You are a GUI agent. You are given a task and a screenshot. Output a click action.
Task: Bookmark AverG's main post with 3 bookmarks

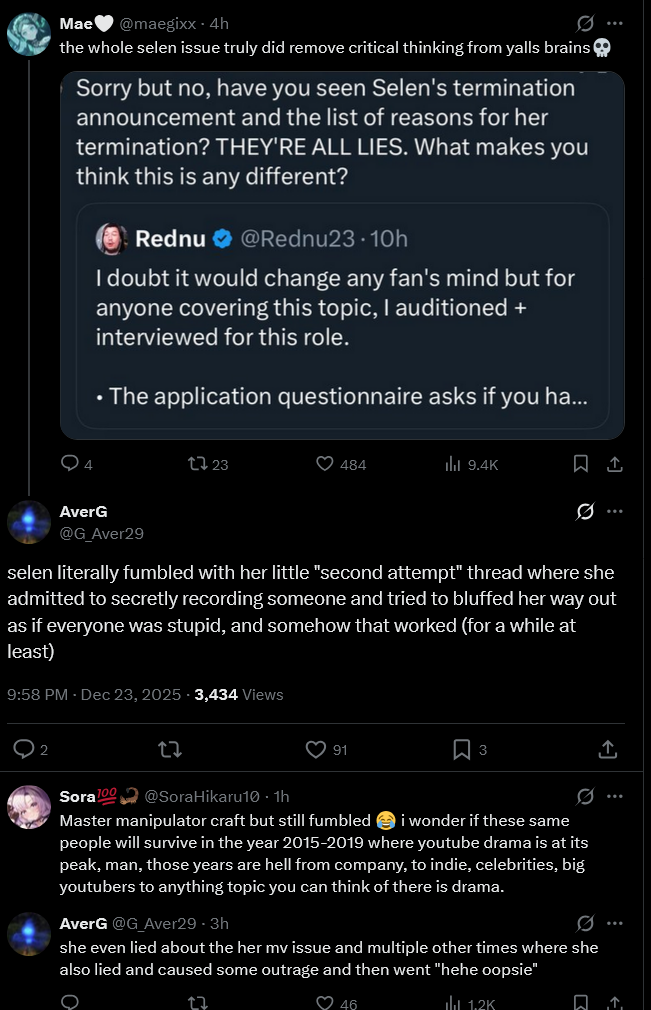(x=461, y=749)
